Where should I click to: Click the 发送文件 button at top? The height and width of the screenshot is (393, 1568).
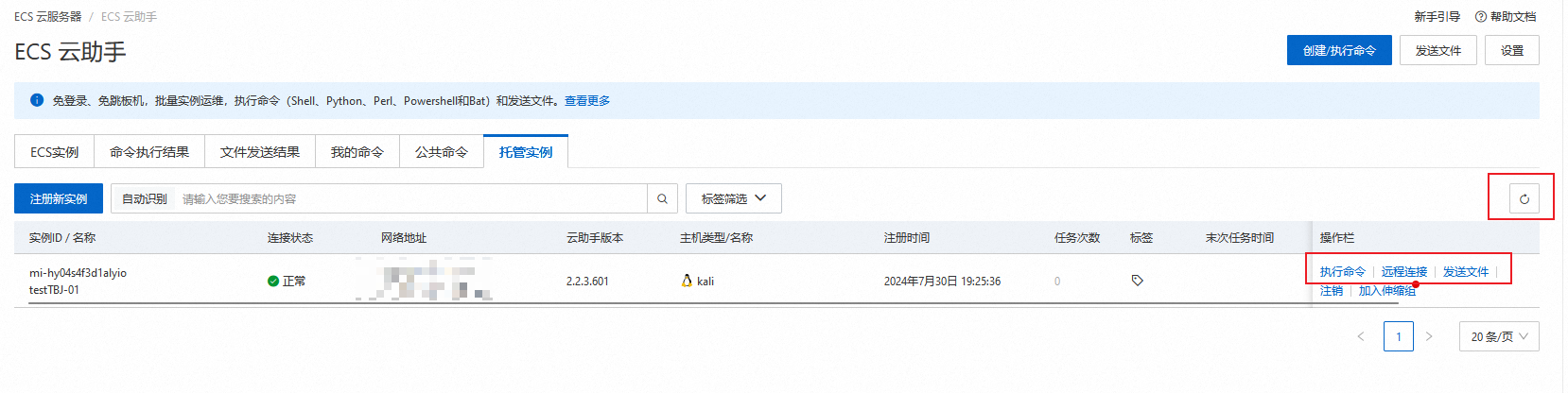pyautogui.click(x=1438, y=50)
